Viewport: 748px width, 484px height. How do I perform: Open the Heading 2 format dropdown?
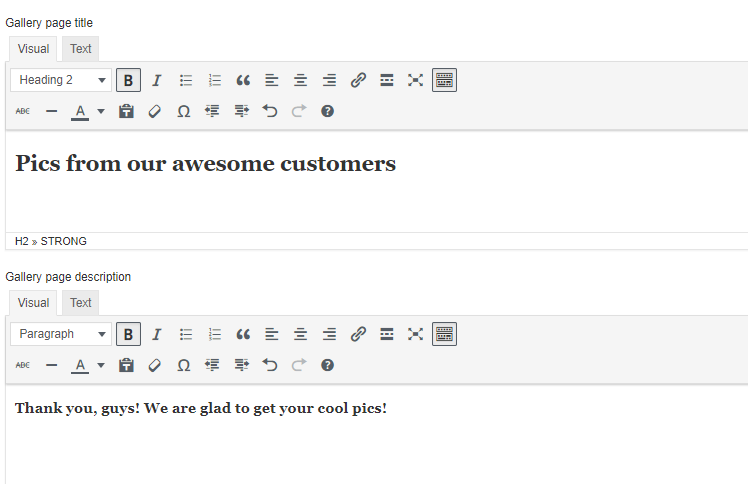pos(61,81)
